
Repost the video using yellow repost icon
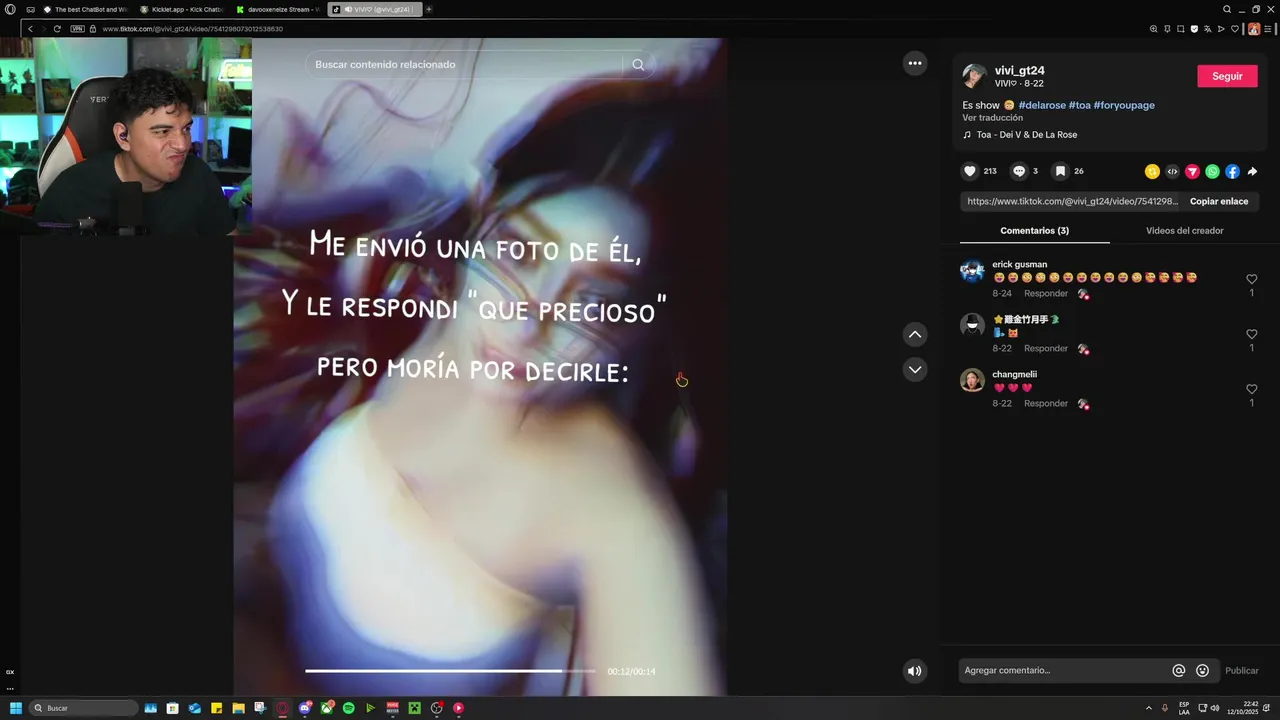pos(1152,172)
